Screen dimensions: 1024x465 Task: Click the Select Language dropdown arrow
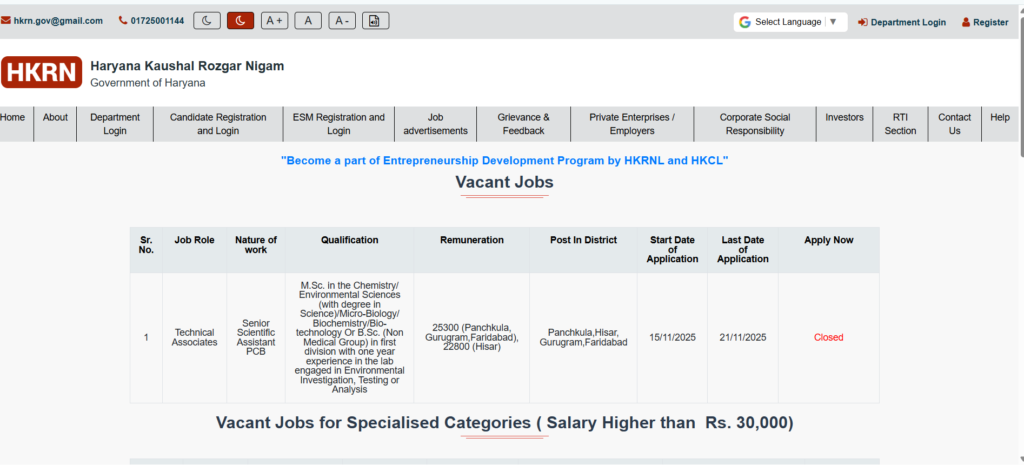(x=833, y=22)
